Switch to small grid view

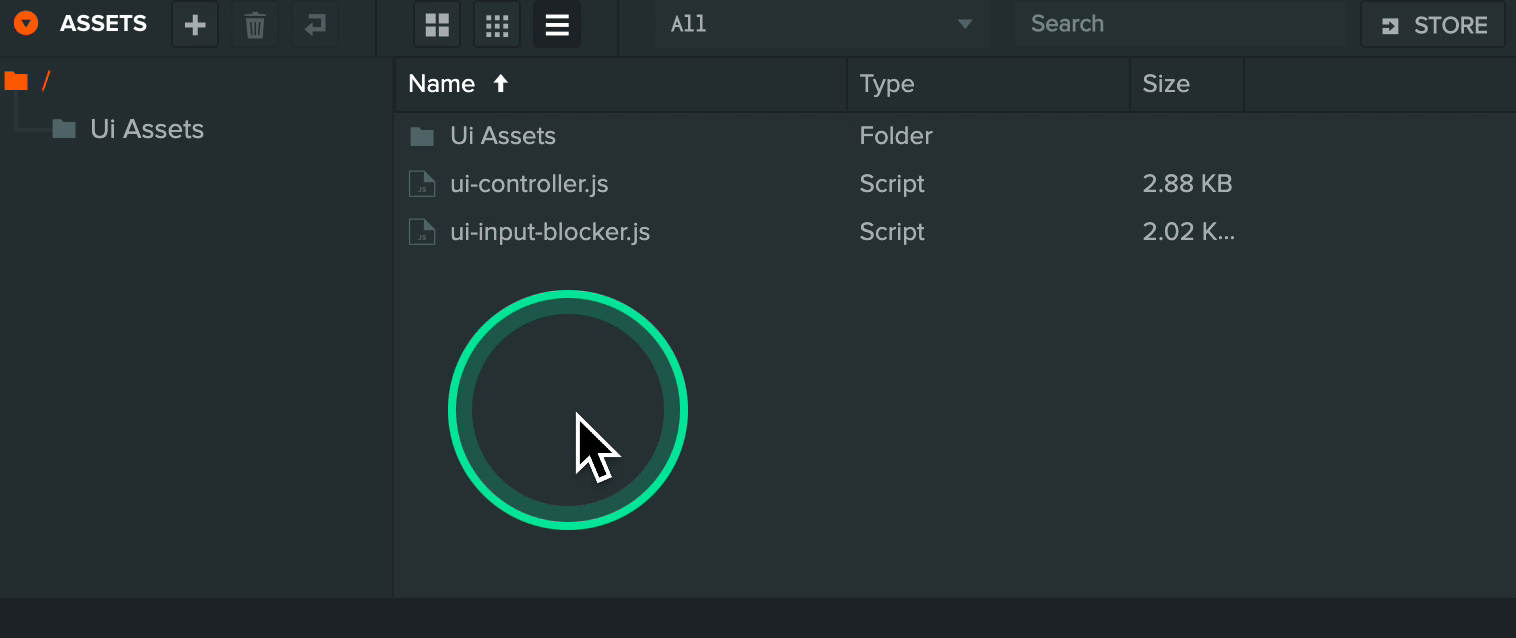(497, 25)
